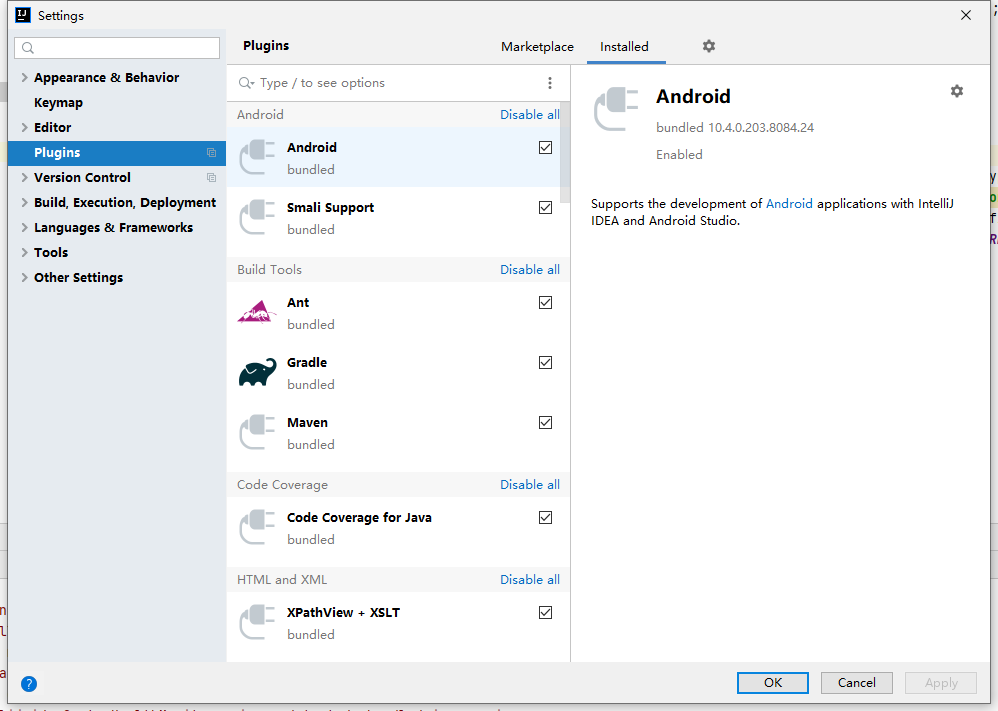Image resolution: width=998 pixels, height=711 pixels.
Task: Click the Android plugin plug icon in list
Action: [x=257, y=157]
